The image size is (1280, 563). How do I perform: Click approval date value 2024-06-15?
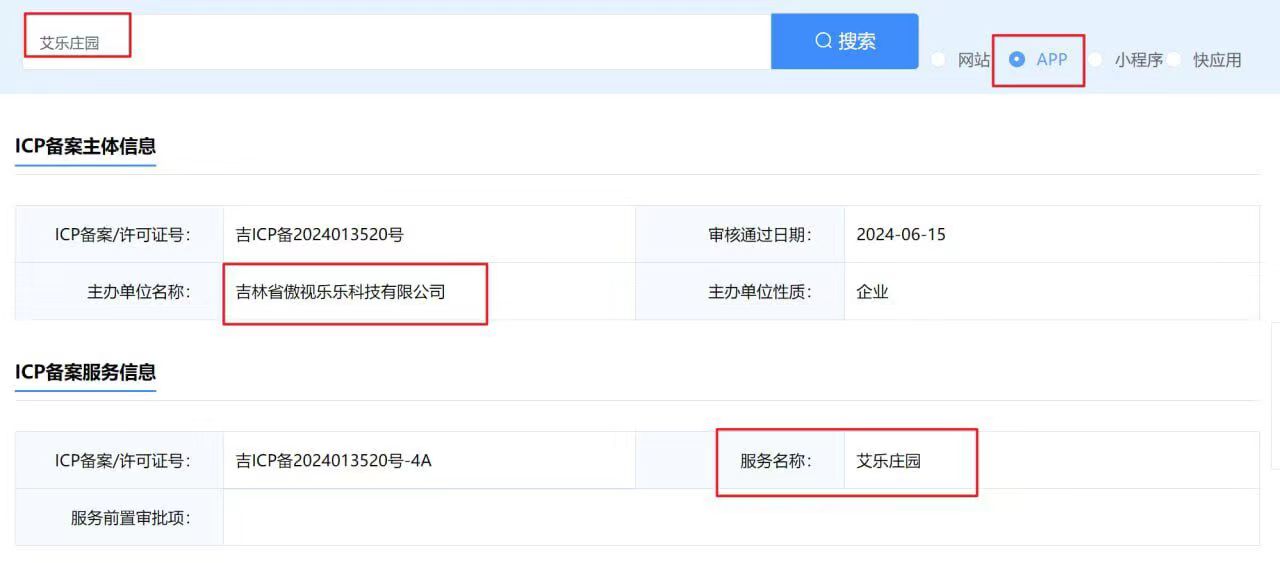(x=901, y=235)
